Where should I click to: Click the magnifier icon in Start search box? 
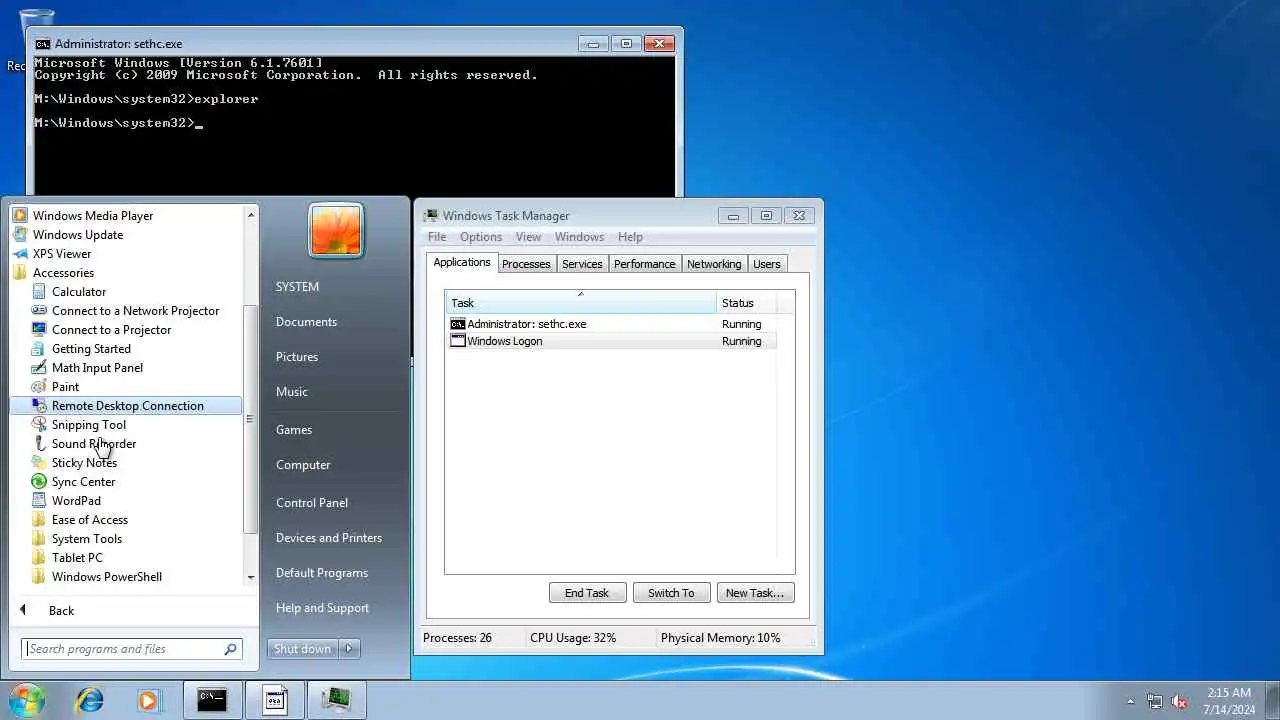click(x=231, y=649)
